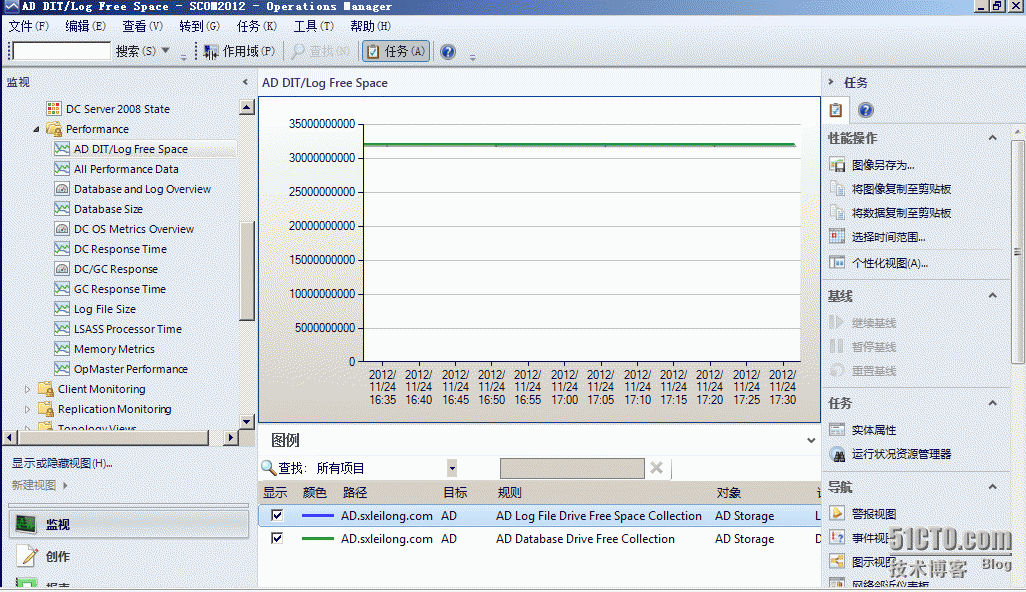Open the 查看 (V) menu
The width and height of the screenshot is (1026, 592).
tap(143, 26)
